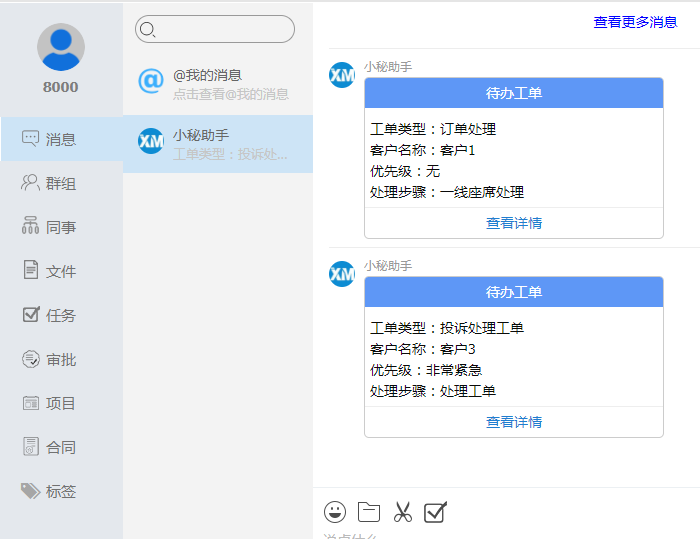
Task: Click the checkbox task icon in chat toolbar
Action: pyautogui.click(x=435, y=512)
